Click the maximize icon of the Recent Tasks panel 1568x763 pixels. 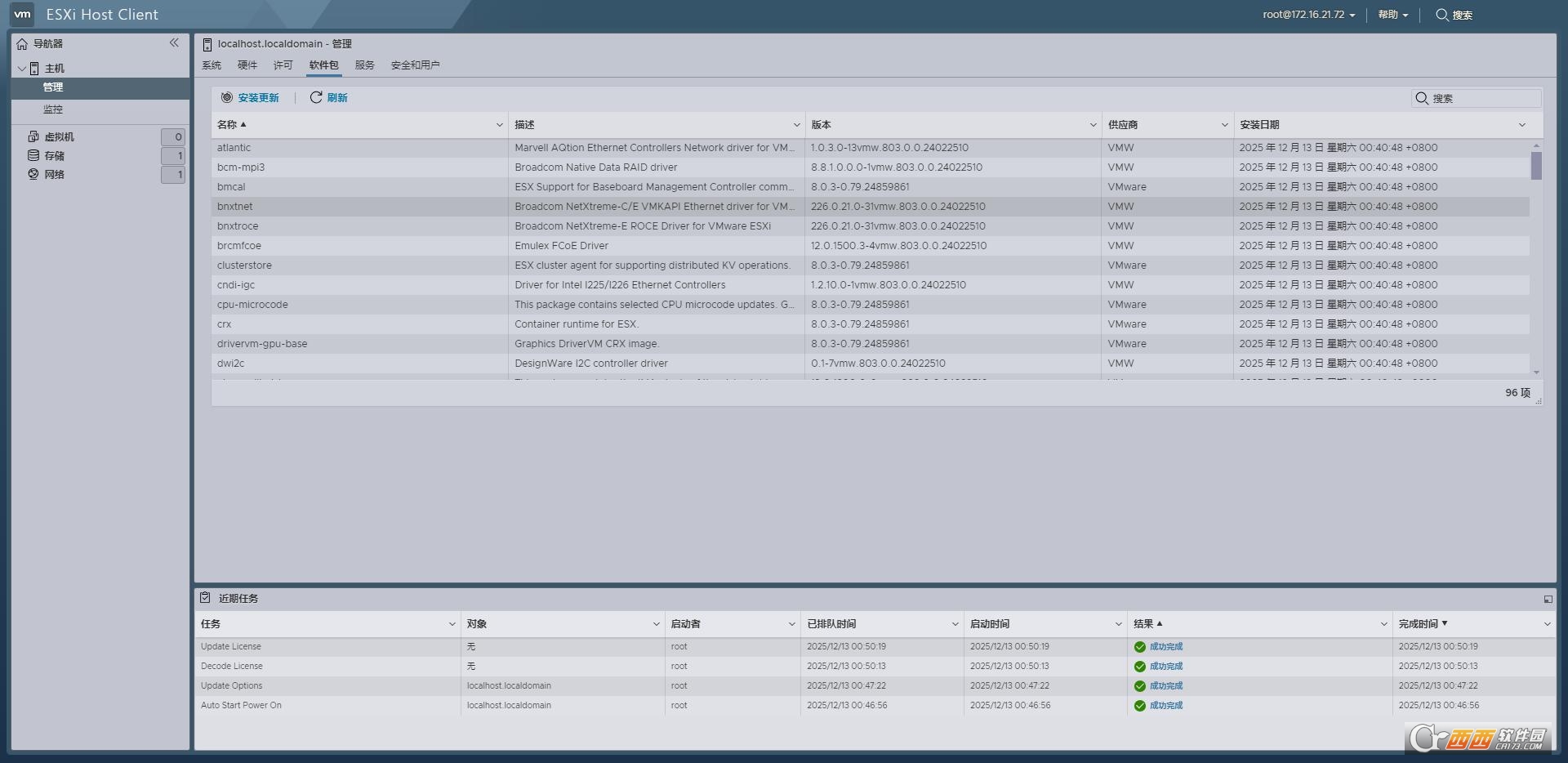click(1548, 599)
